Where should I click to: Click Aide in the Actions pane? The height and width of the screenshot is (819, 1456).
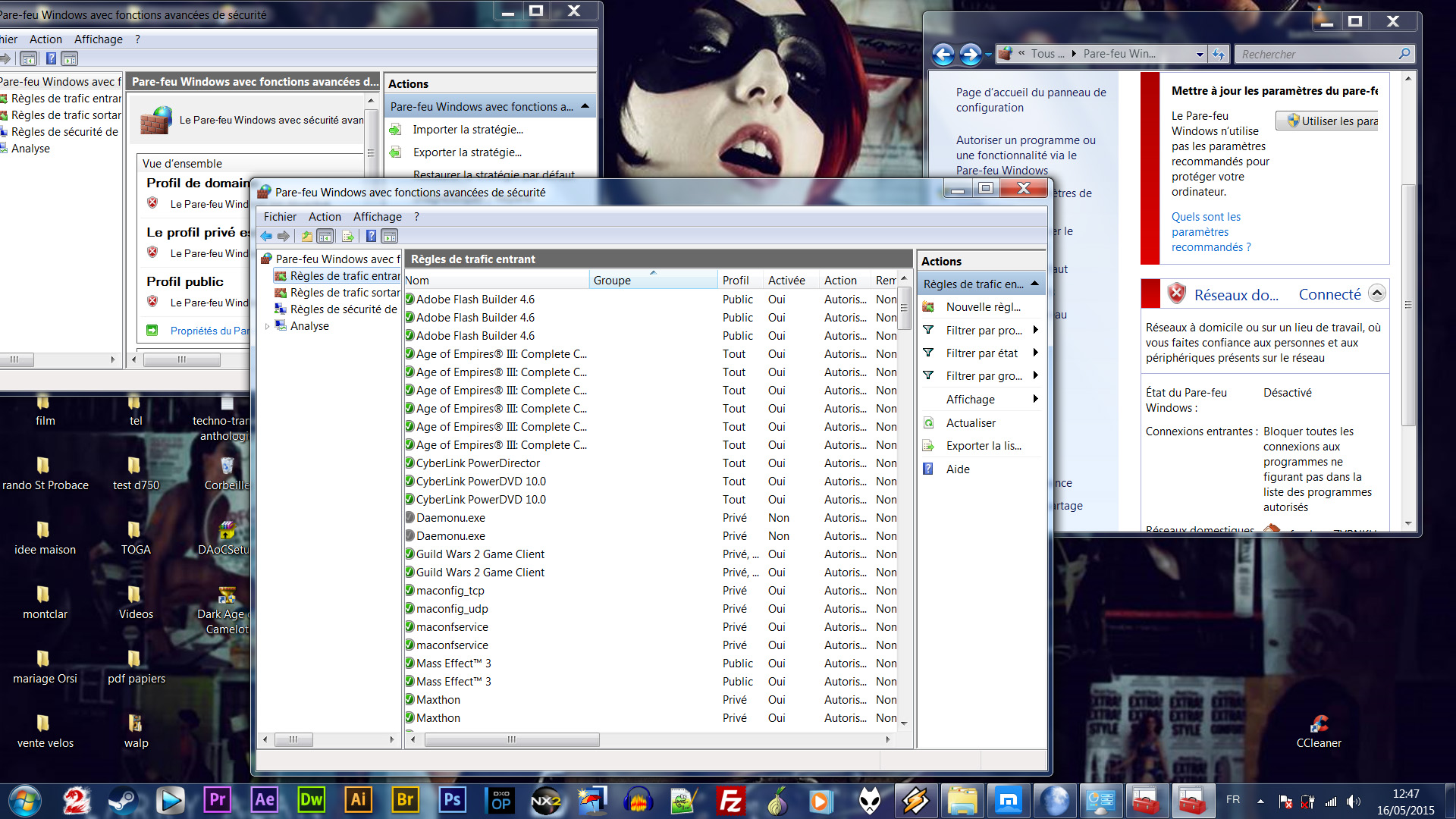pos(958,469)
